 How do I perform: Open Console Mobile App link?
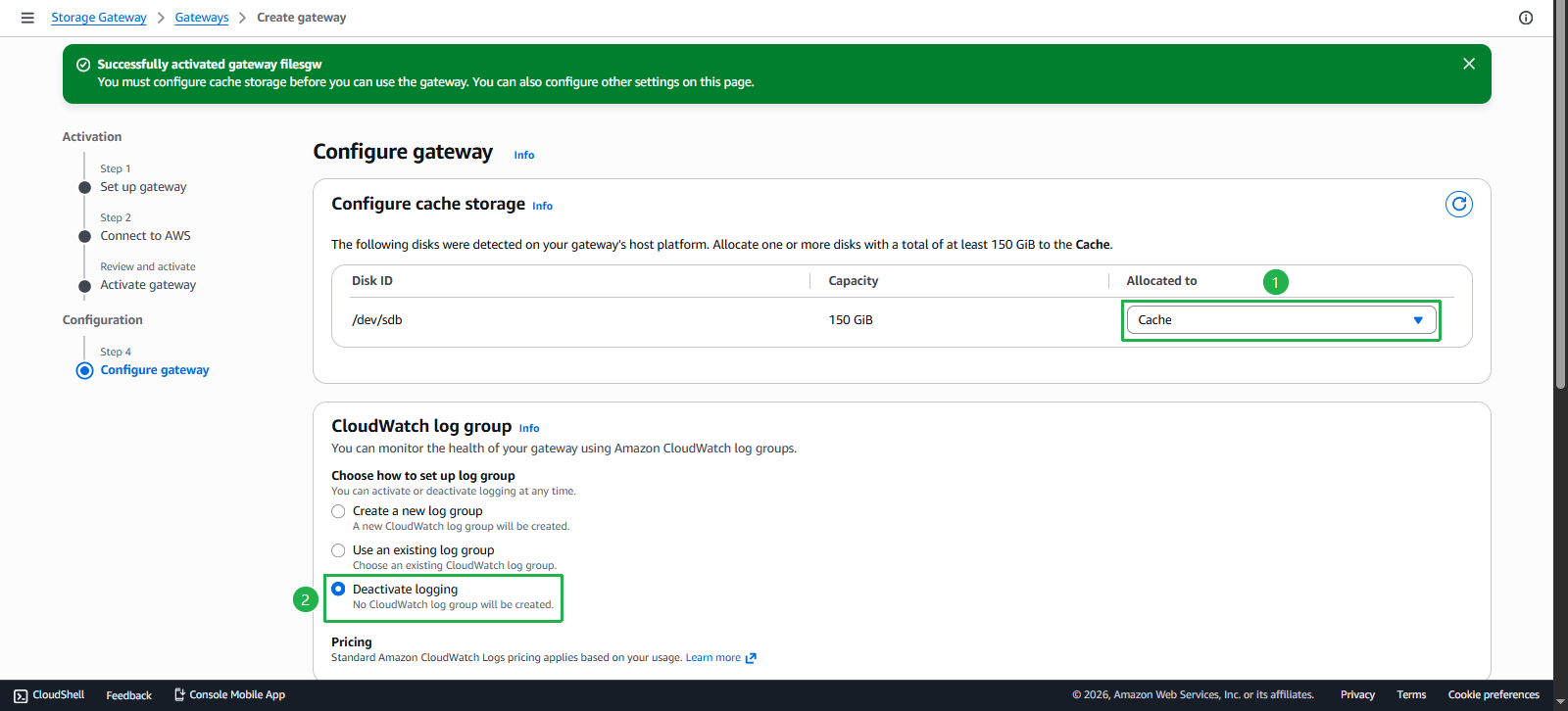(229, 695)
